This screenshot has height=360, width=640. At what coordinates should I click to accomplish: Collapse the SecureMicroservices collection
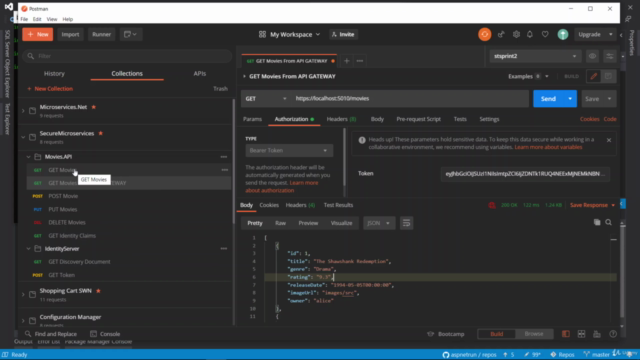(x=23, y=137)
